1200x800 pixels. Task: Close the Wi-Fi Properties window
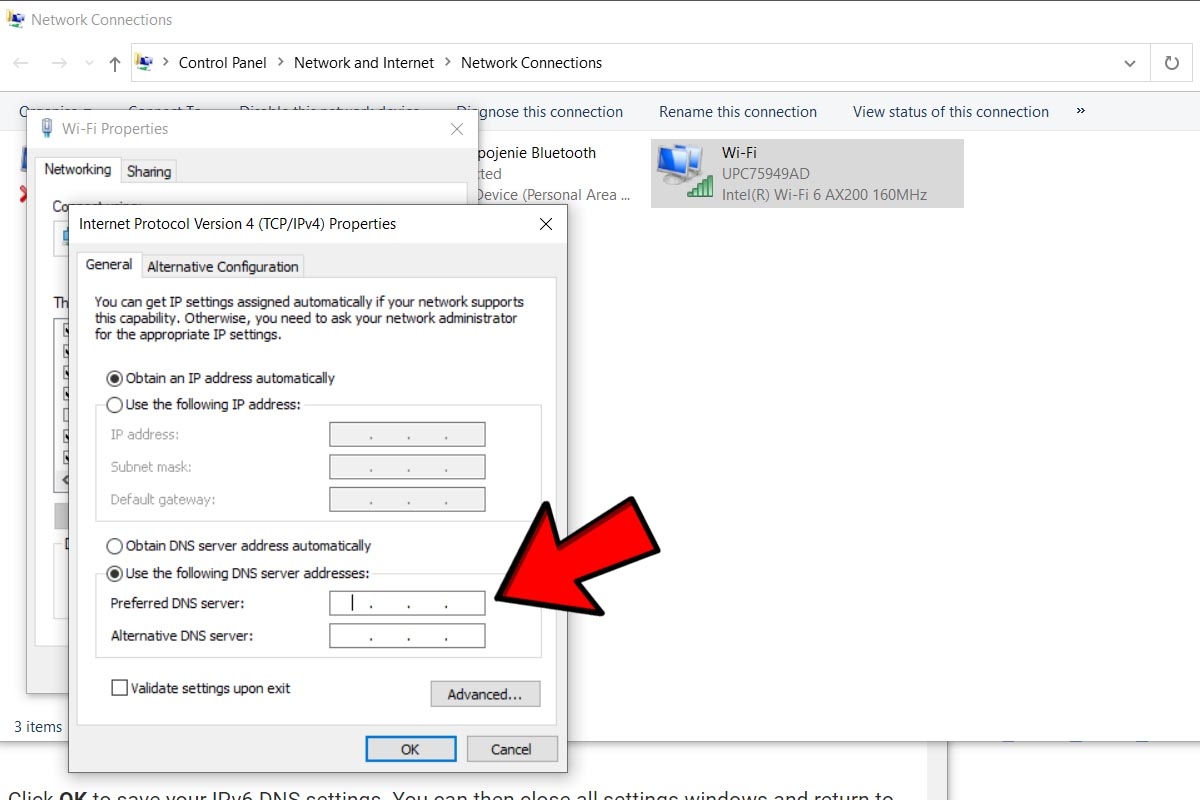click(x=457, y=129)
